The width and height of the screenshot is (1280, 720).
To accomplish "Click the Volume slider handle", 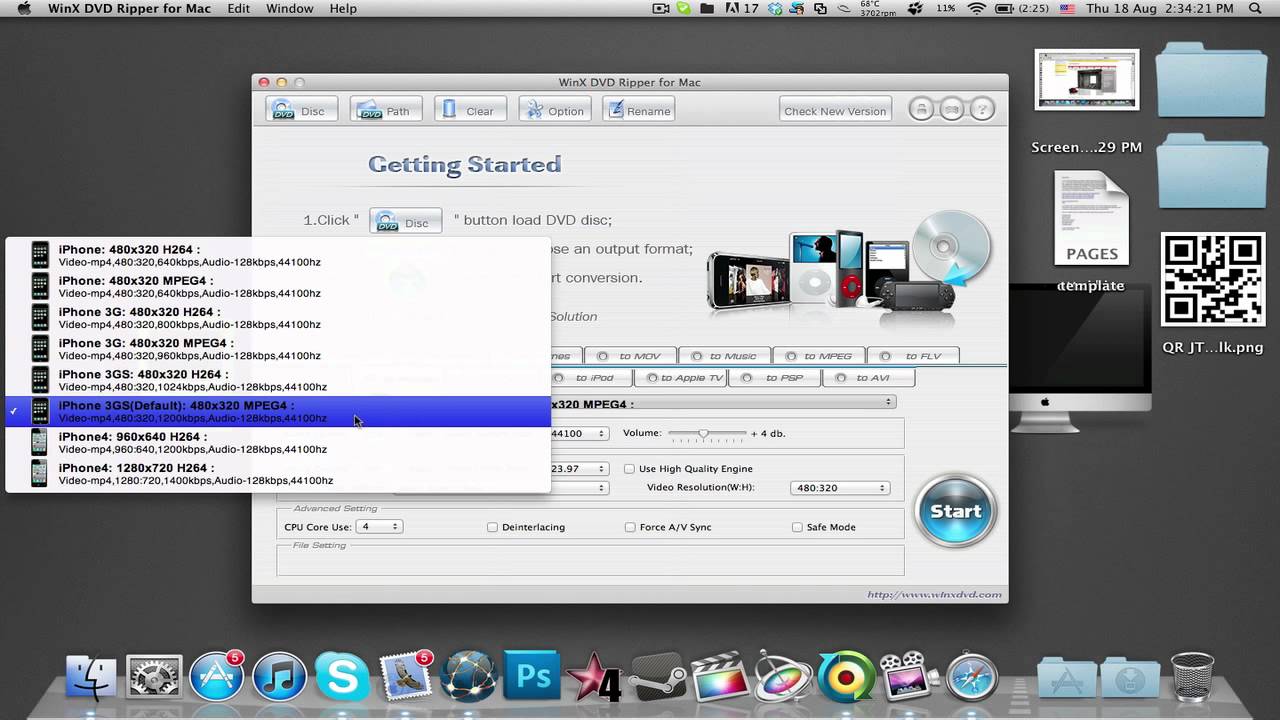I will point(704,433).
